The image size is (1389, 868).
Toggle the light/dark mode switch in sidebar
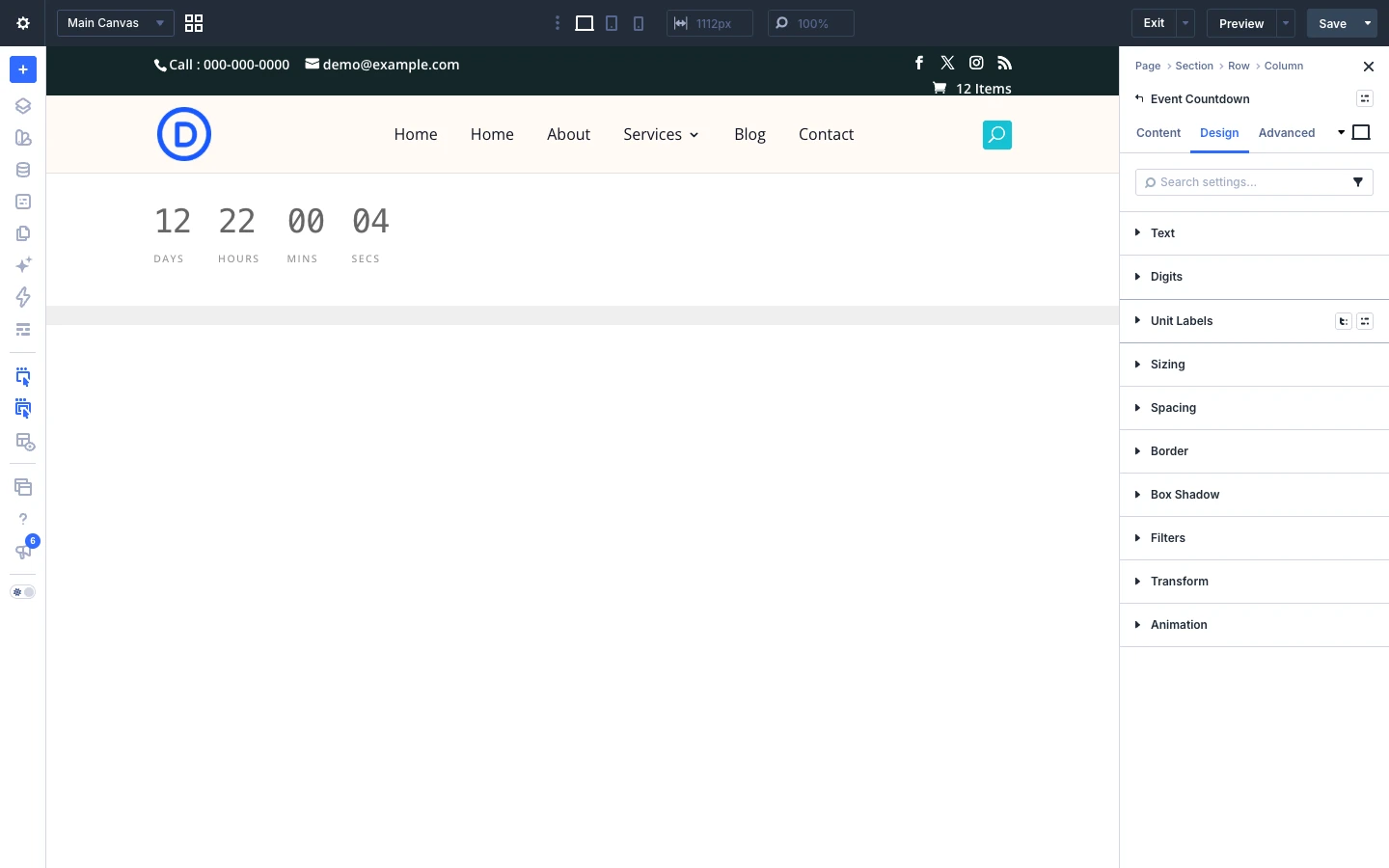tap(23, 592)
